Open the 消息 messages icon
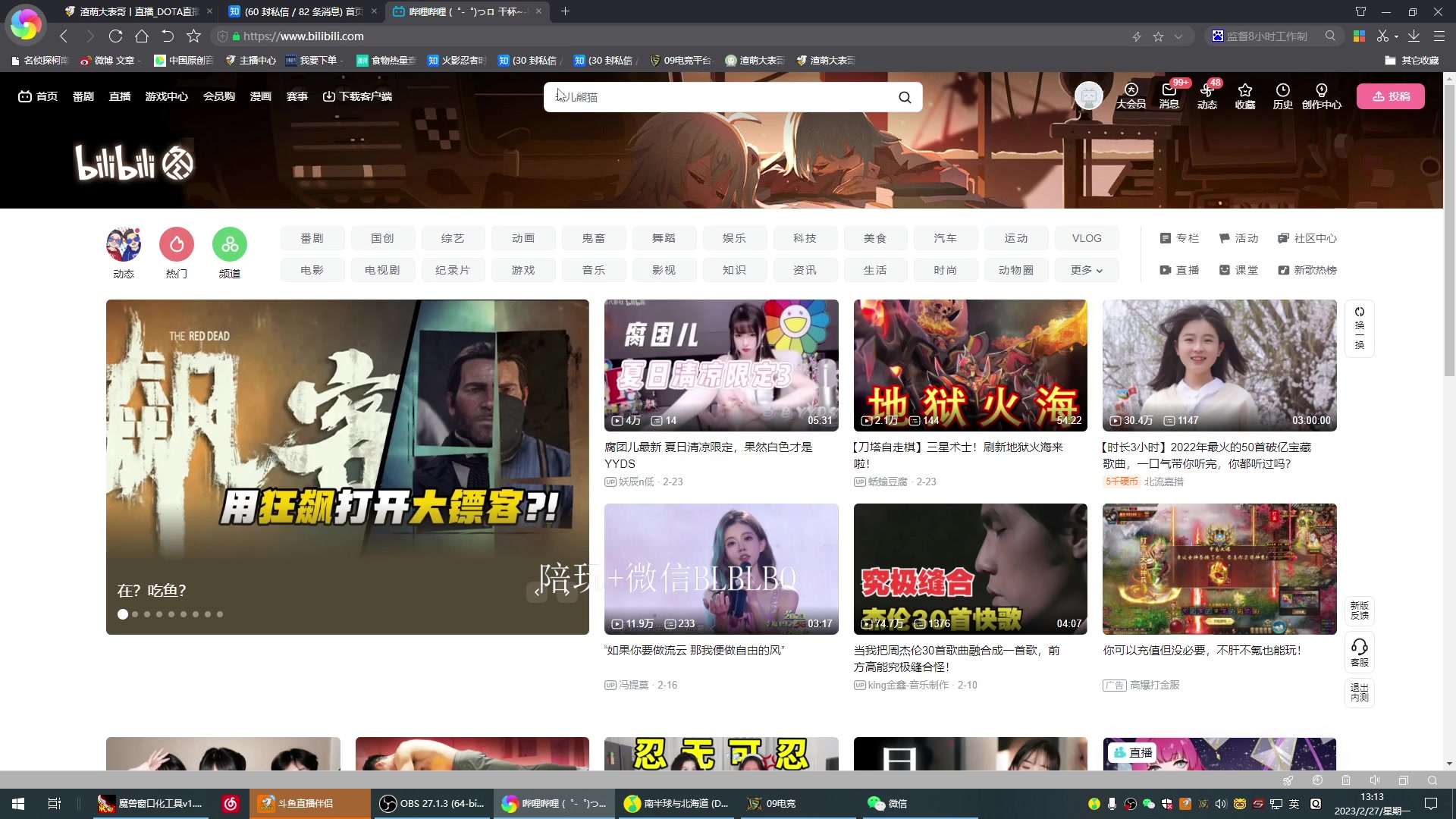This screenshot has width=1456, height=819. 1169,96
